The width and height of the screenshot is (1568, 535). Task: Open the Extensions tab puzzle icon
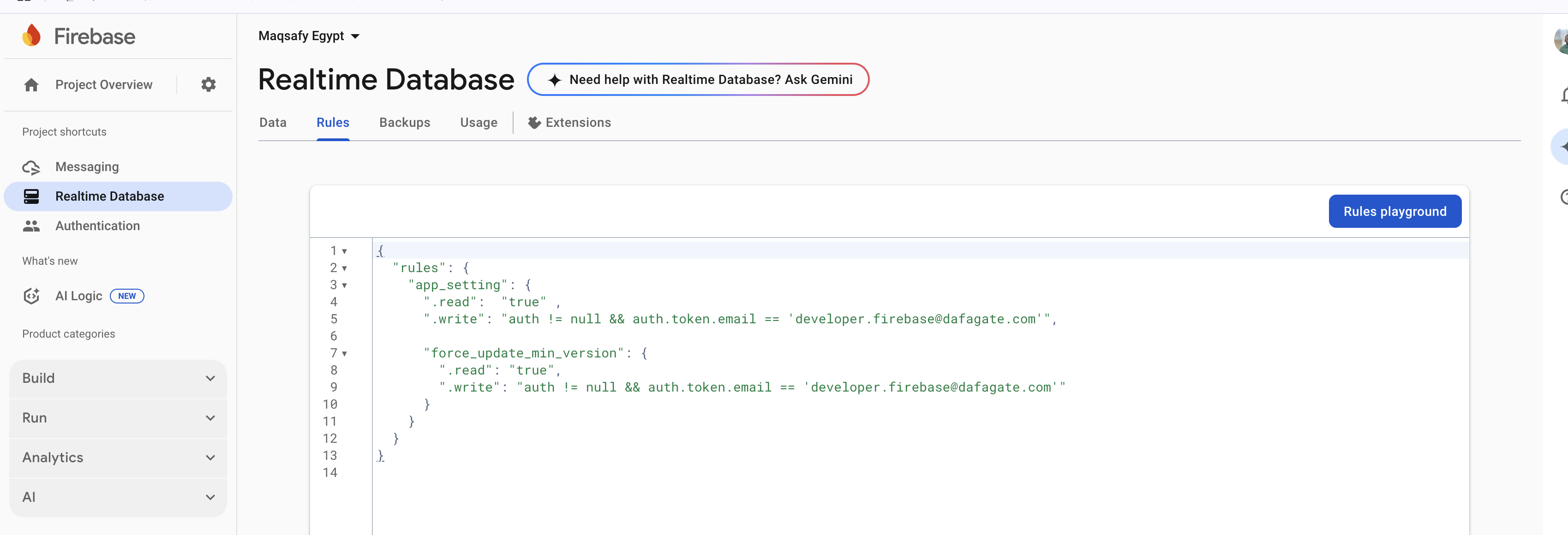[x=534, y=123]
